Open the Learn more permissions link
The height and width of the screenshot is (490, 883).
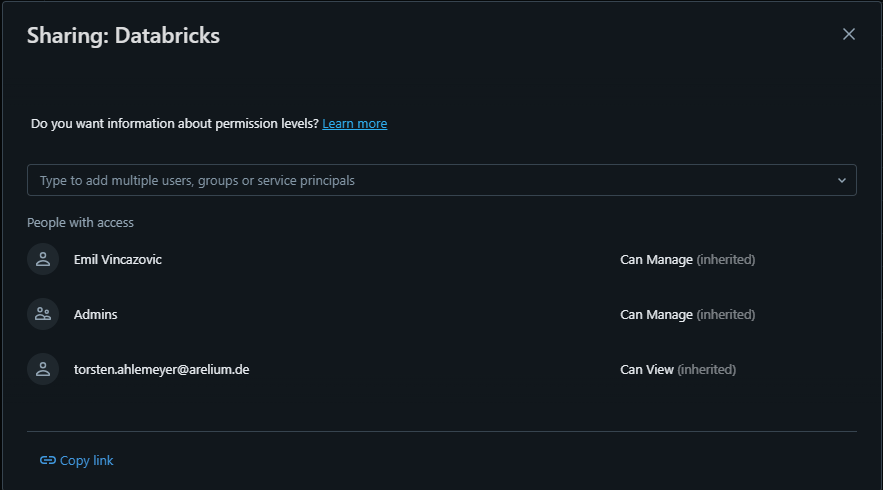coord(354,124)
